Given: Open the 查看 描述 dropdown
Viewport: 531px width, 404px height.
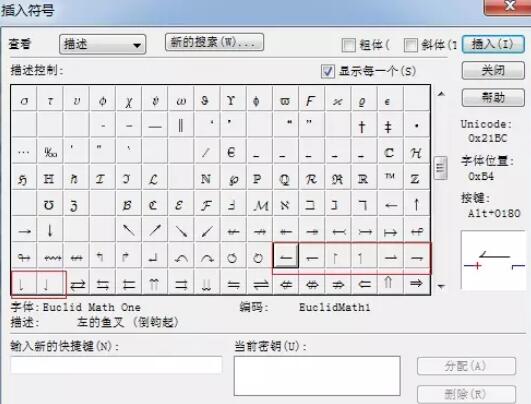Looking at the screenshot, I should [x=102, y=44].
